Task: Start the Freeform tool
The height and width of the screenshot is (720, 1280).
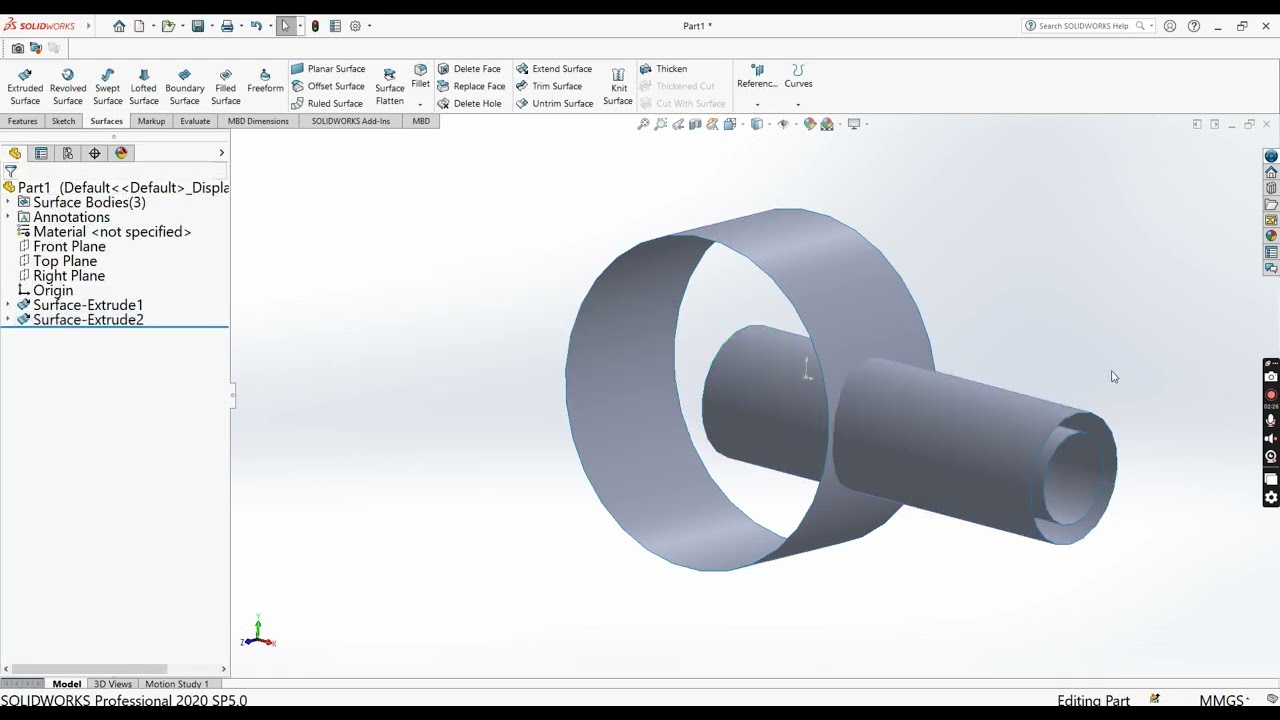Action: [265, 81]
